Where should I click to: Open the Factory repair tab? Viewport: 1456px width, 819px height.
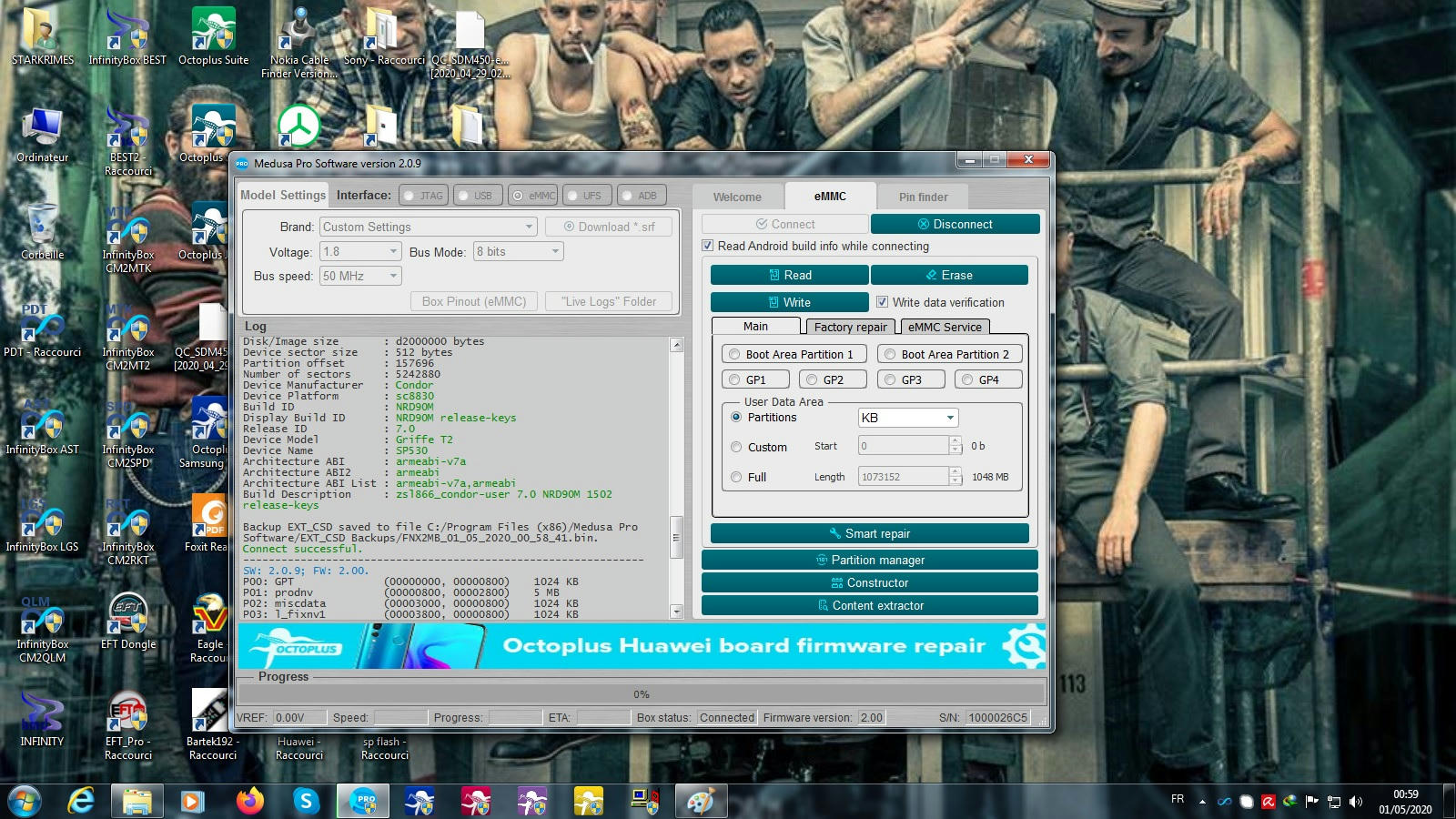850,327
